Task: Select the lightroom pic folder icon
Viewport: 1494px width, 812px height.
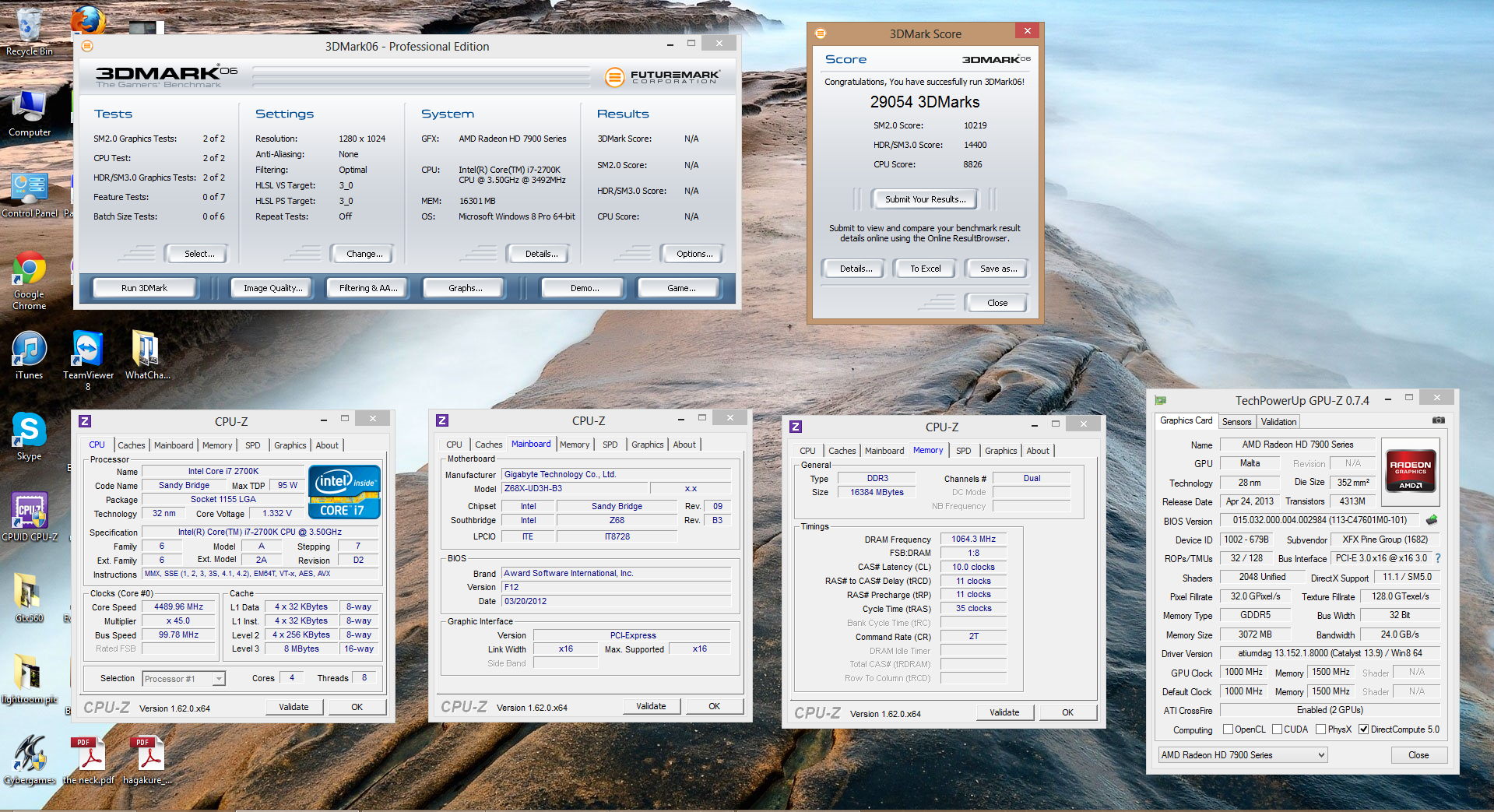Action: (x=29, y=679)
